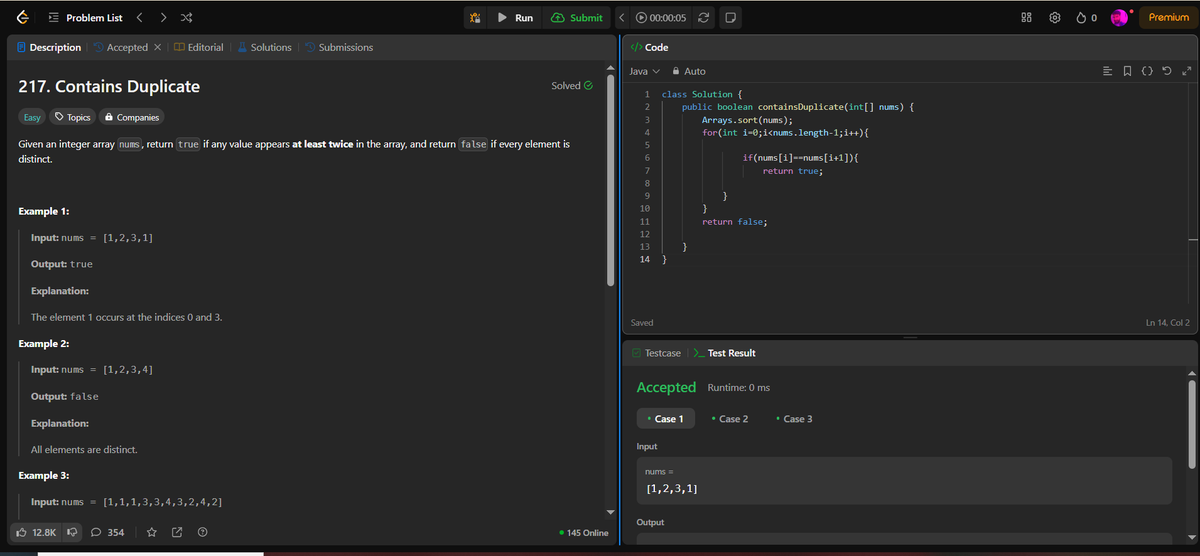Open the Java language dropdown
The image size is (1200, 556).
point(645,71)
